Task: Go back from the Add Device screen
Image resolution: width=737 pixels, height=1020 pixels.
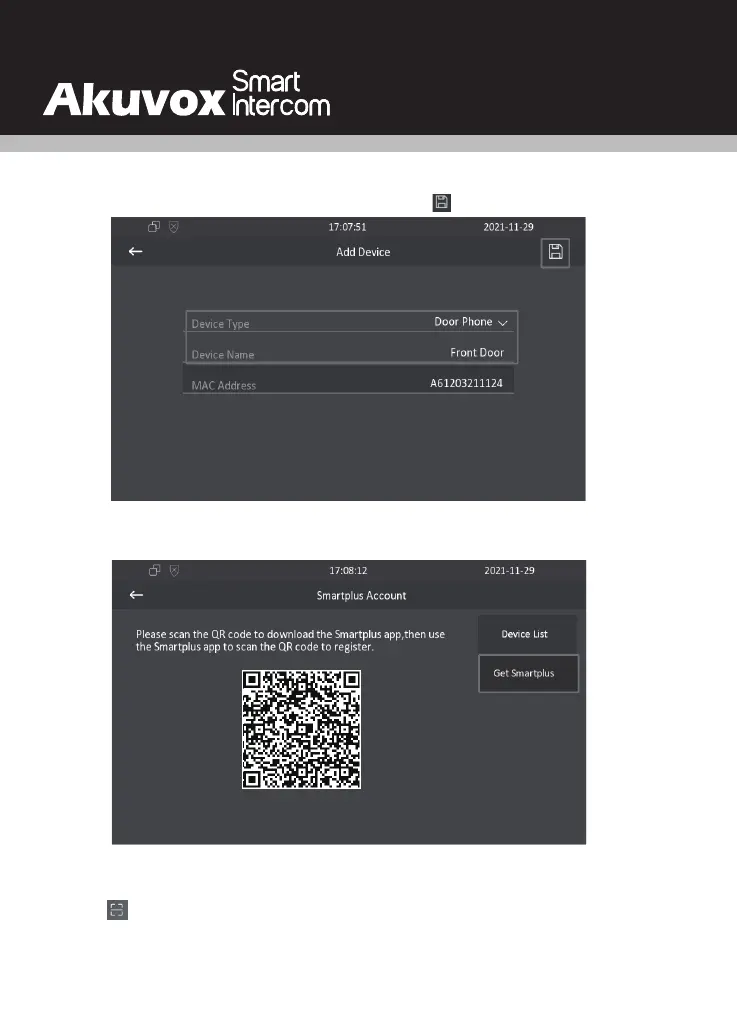Action: (x=135, y=251)
